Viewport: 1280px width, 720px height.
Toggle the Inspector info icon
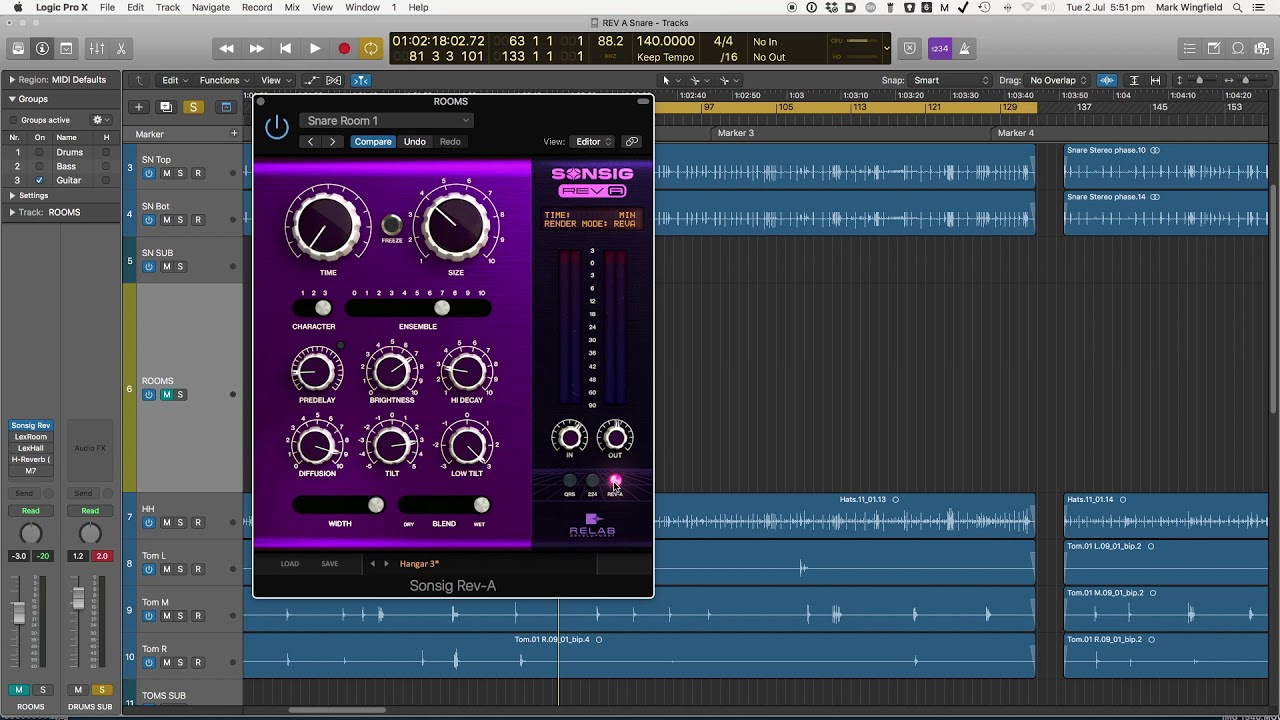pos(42,48)
